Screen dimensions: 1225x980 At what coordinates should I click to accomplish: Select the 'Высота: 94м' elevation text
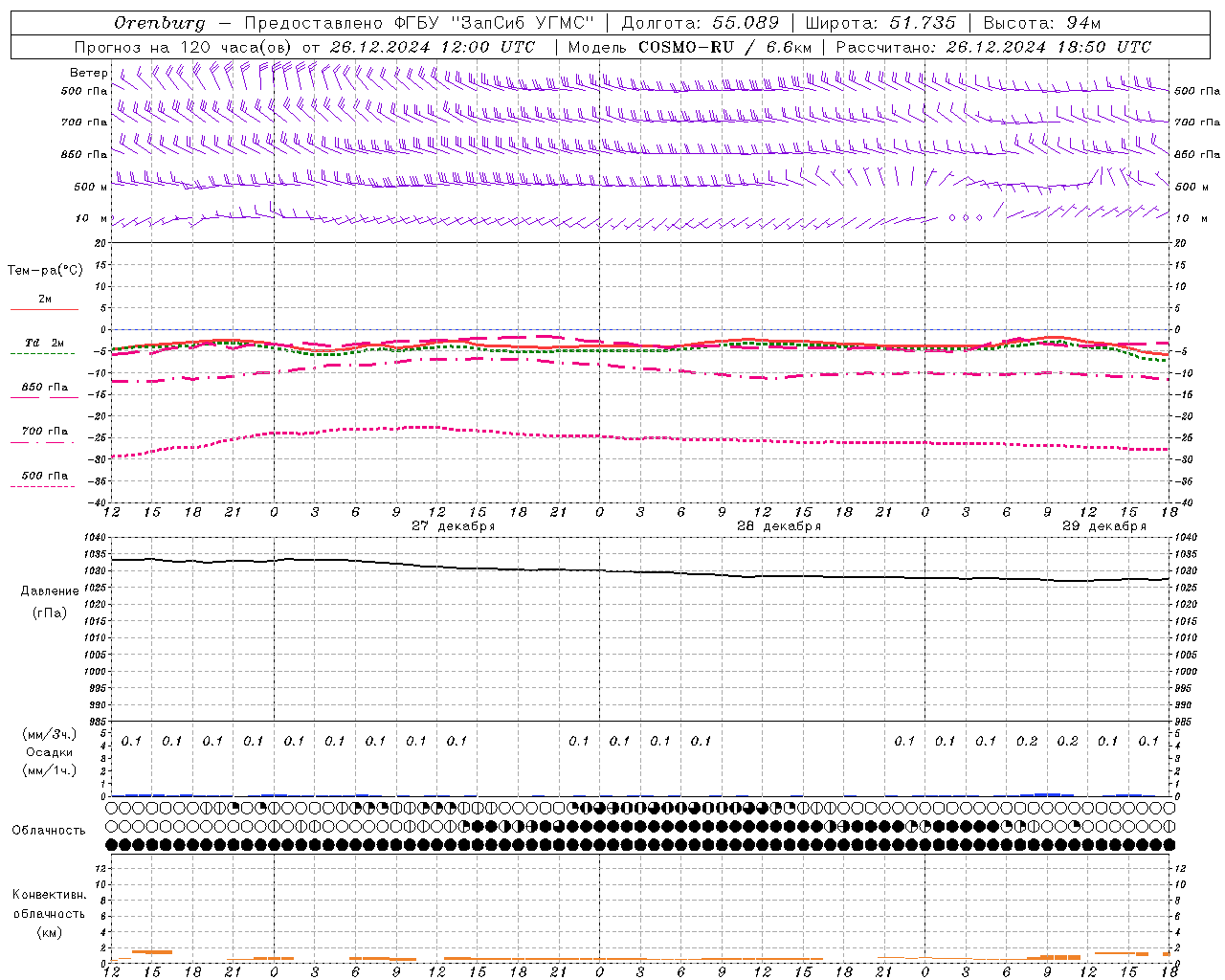[x=1042, y=23]
